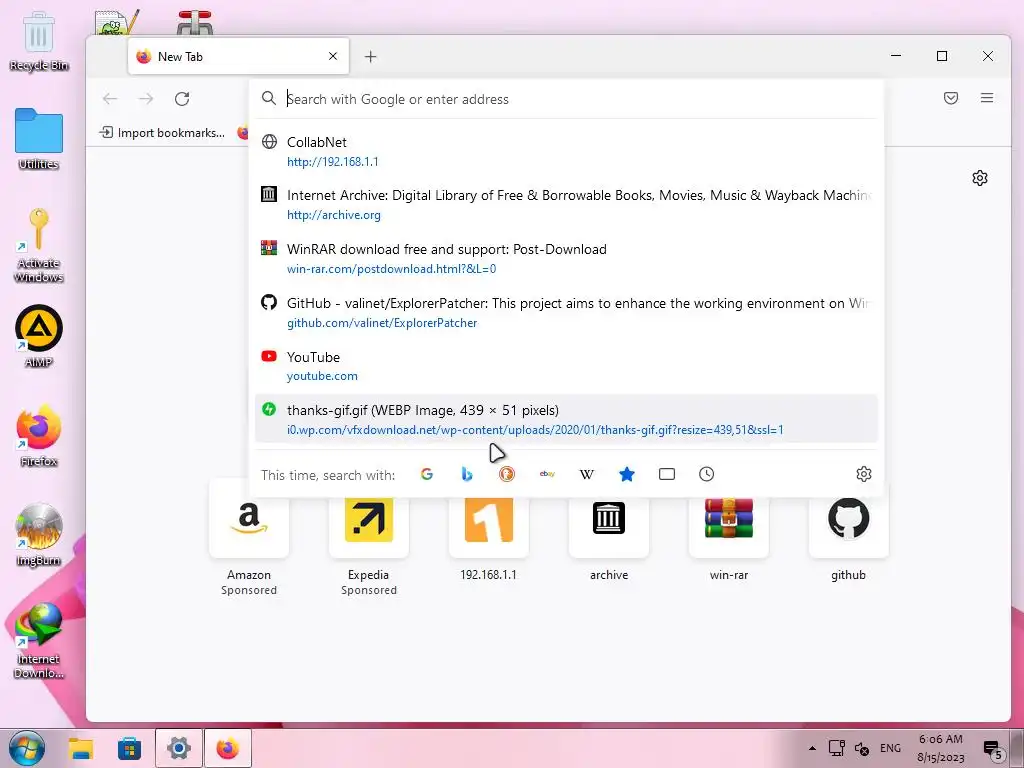Open CollabNet 192.168.1.1 suggestion
The height and width of the screenshot is (768, 1024).
click(x=566, y=152)
